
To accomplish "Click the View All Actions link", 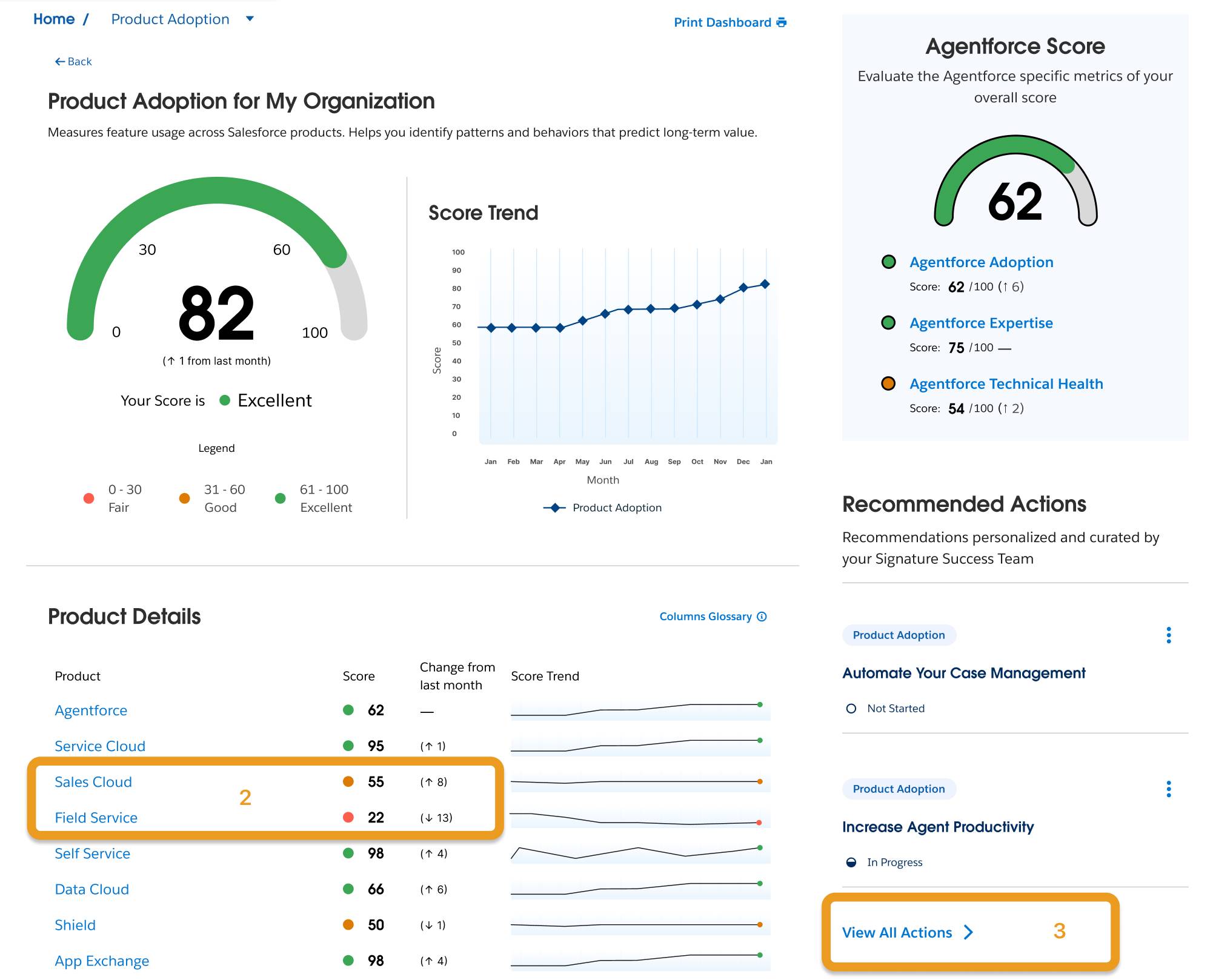I will [x=897, y=932].
